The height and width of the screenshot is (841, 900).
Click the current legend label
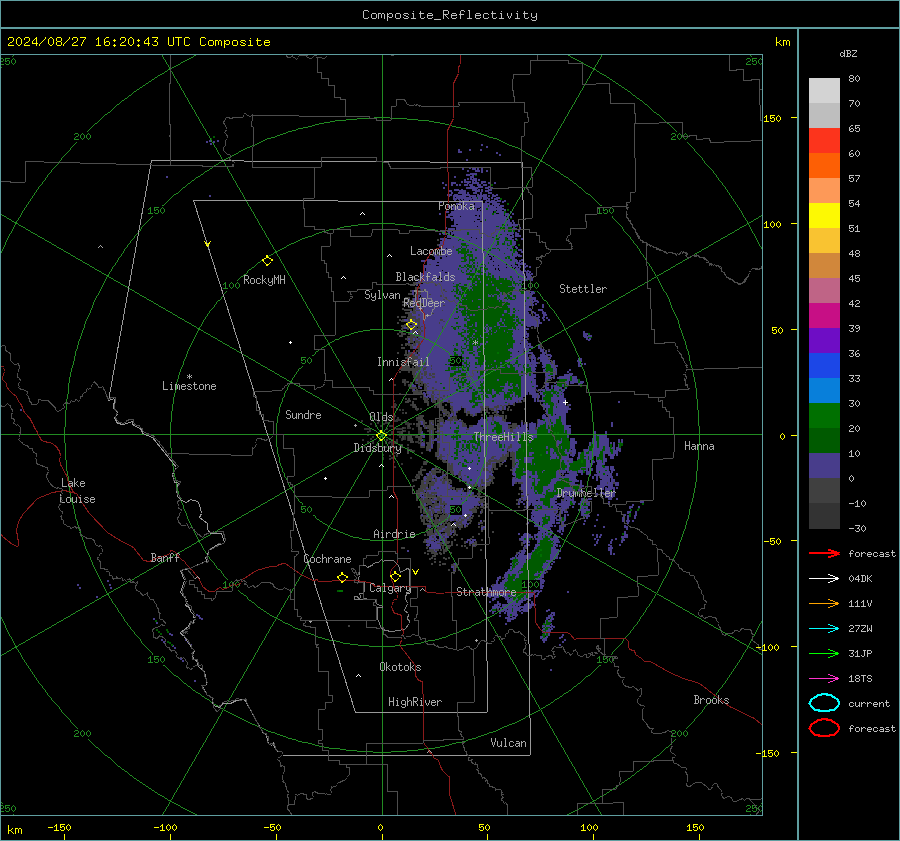click(x=869, y=703)
